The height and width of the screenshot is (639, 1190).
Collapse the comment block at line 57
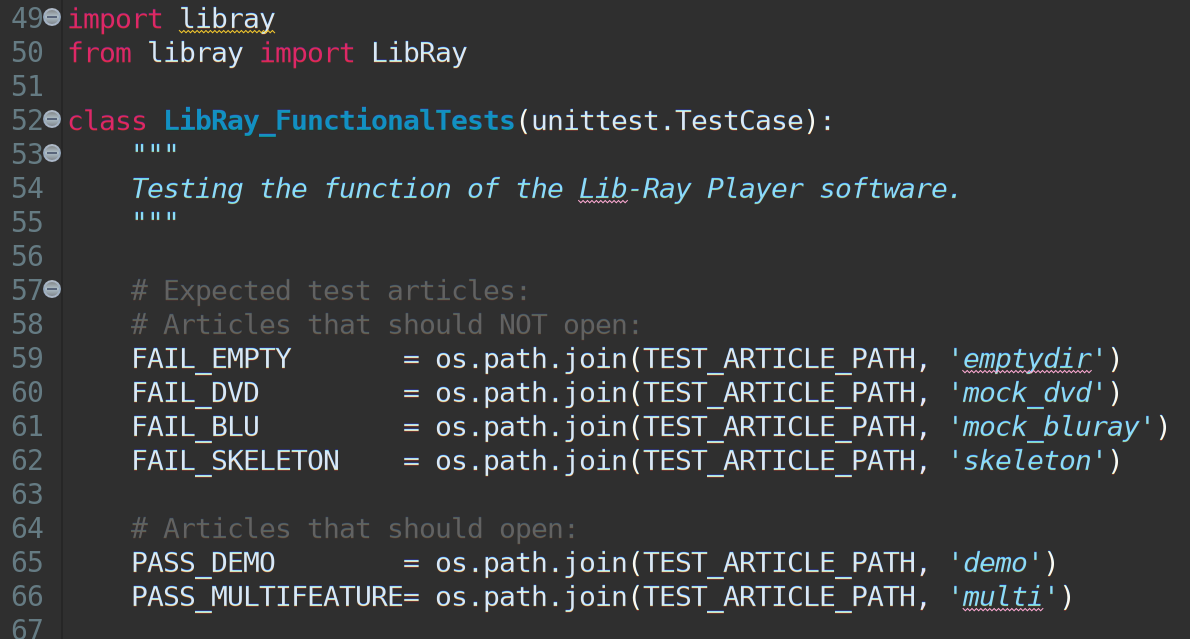point(53,289)
